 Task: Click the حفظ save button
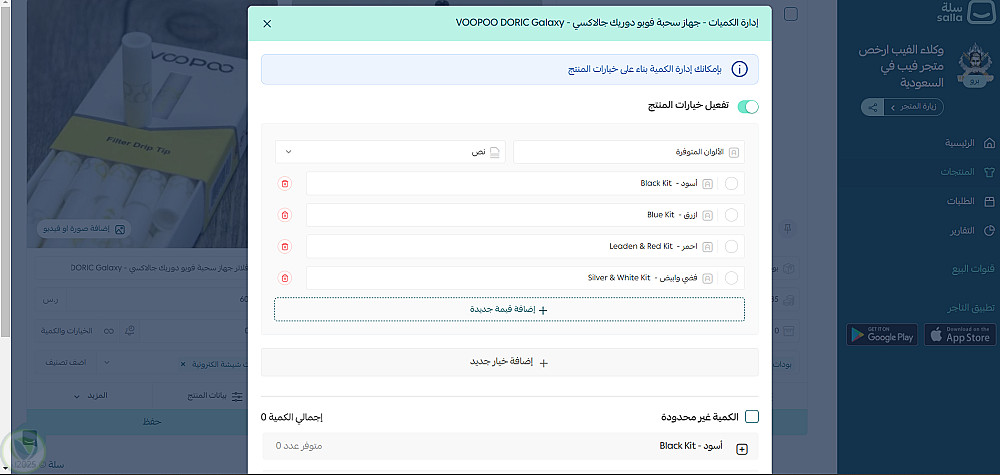click(153, 422)
